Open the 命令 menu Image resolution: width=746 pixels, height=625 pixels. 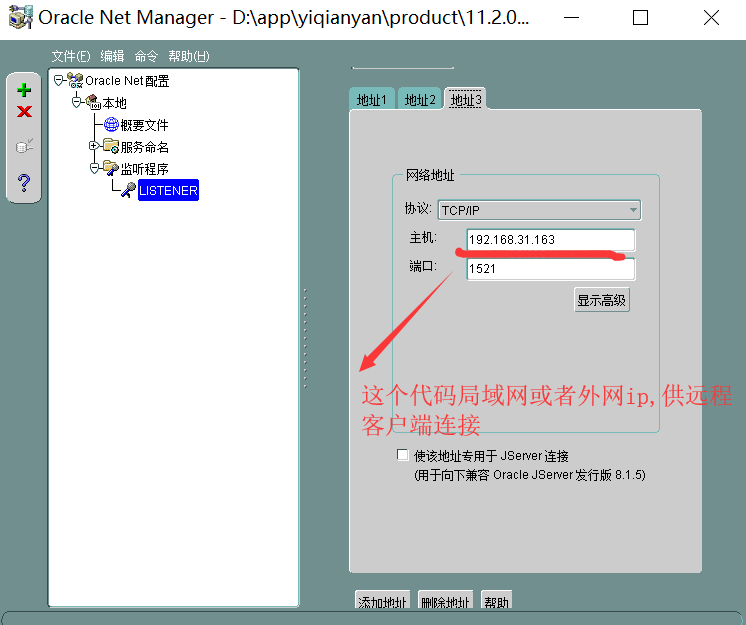click(x=146, y=56)
